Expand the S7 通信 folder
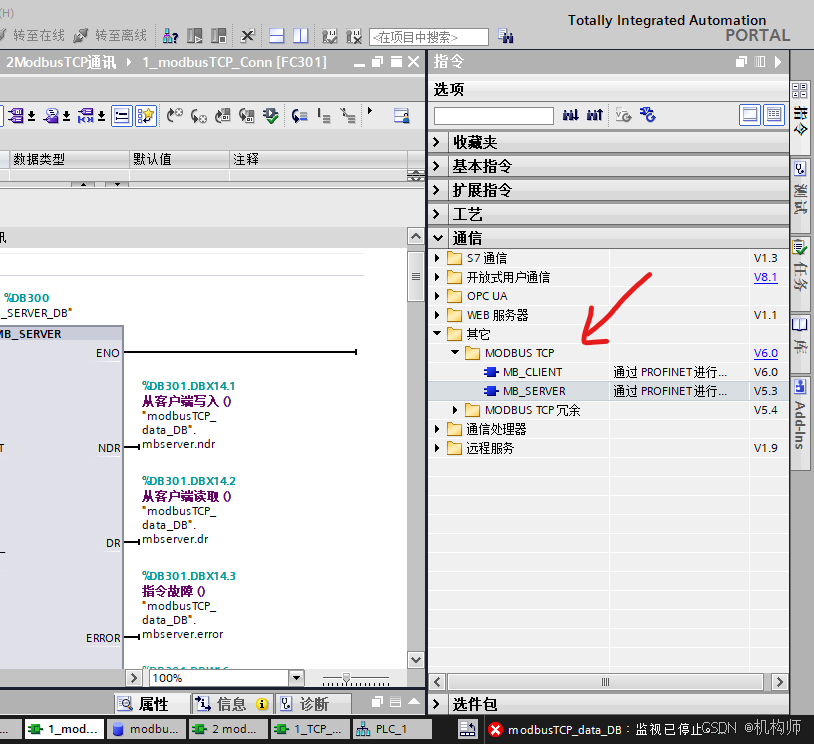The height and width of the screenshot is (744, 814). (437, 258)
